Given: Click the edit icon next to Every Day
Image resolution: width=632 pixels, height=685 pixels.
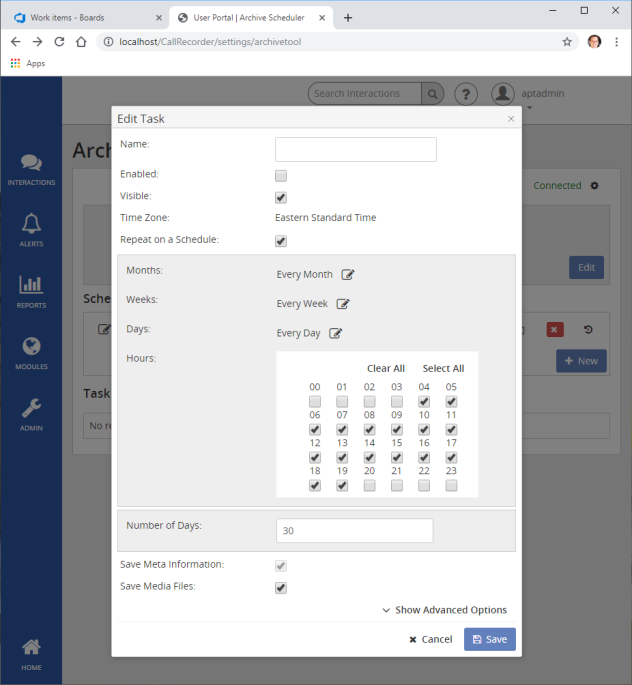Looking at the screenshot, I should [x=336, y=333].
